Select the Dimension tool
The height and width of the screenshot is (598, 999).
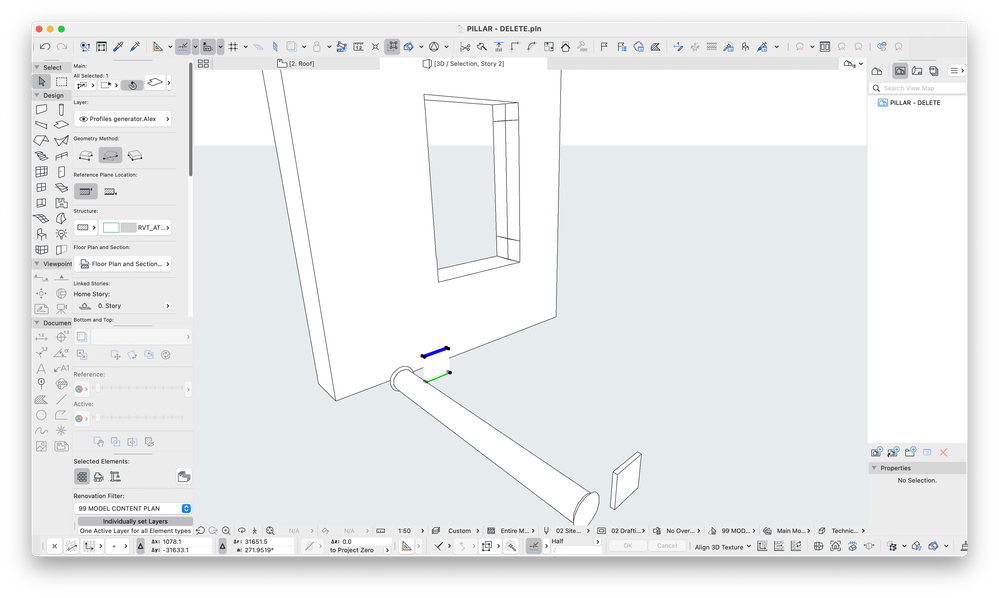(41, 337)
